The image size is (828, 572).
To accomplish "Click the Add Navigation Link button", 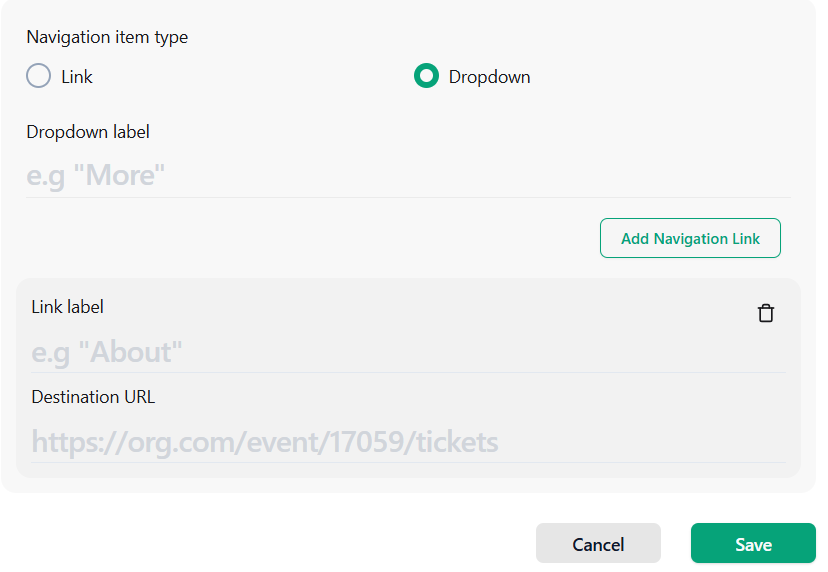I will pyautogui.click(x=690, y=238).
